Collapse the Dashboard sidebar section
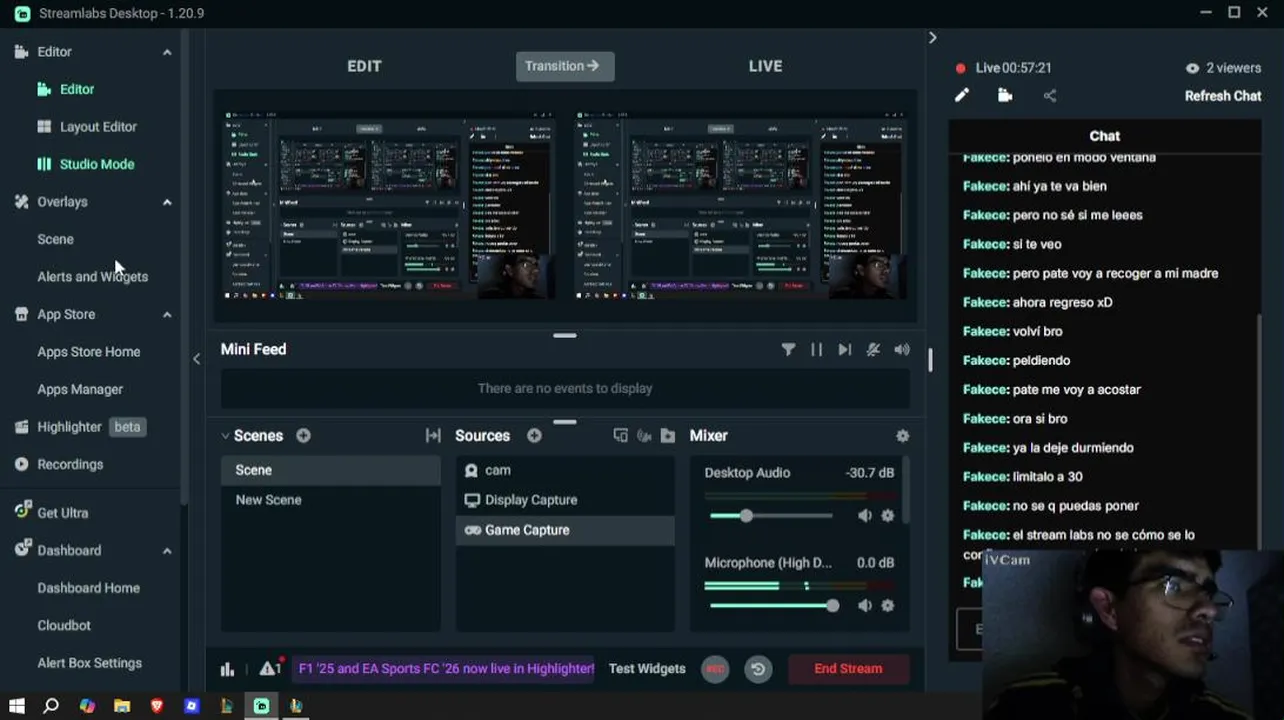This screenshot has height=720, width=1284. point(167,551)
